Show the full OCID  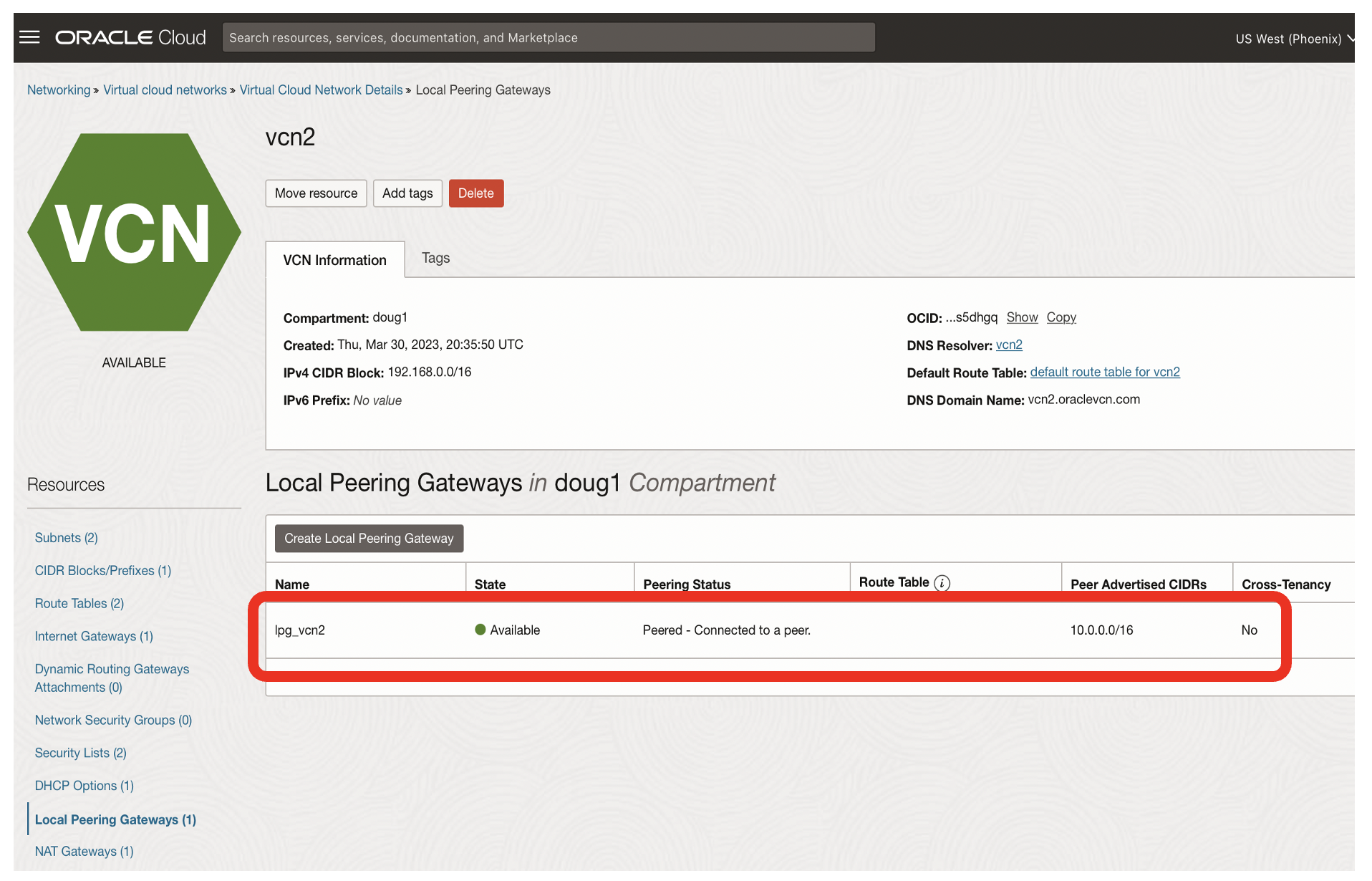[1022, 317]
